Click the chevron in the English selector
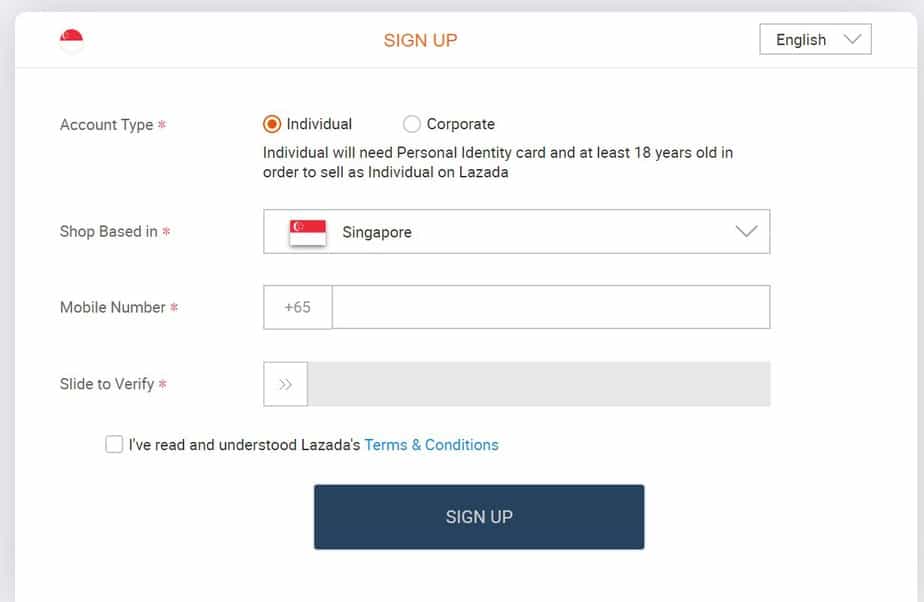The height and width of the screenshot is (602, 924). point(852,40)
